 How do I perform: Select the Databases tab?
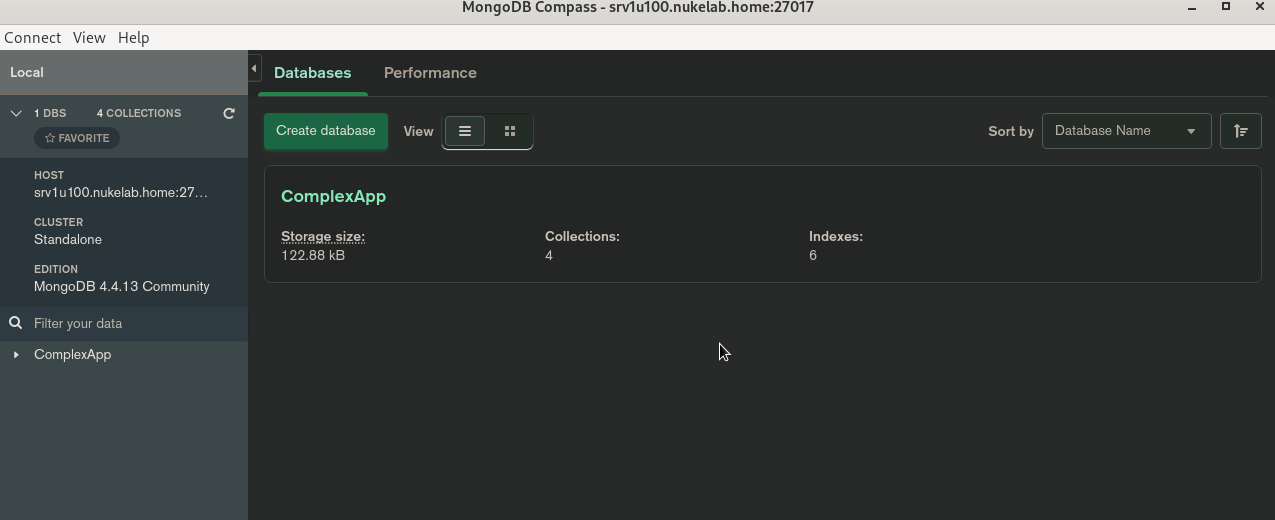pyautogui.click(x=312, y=73)
